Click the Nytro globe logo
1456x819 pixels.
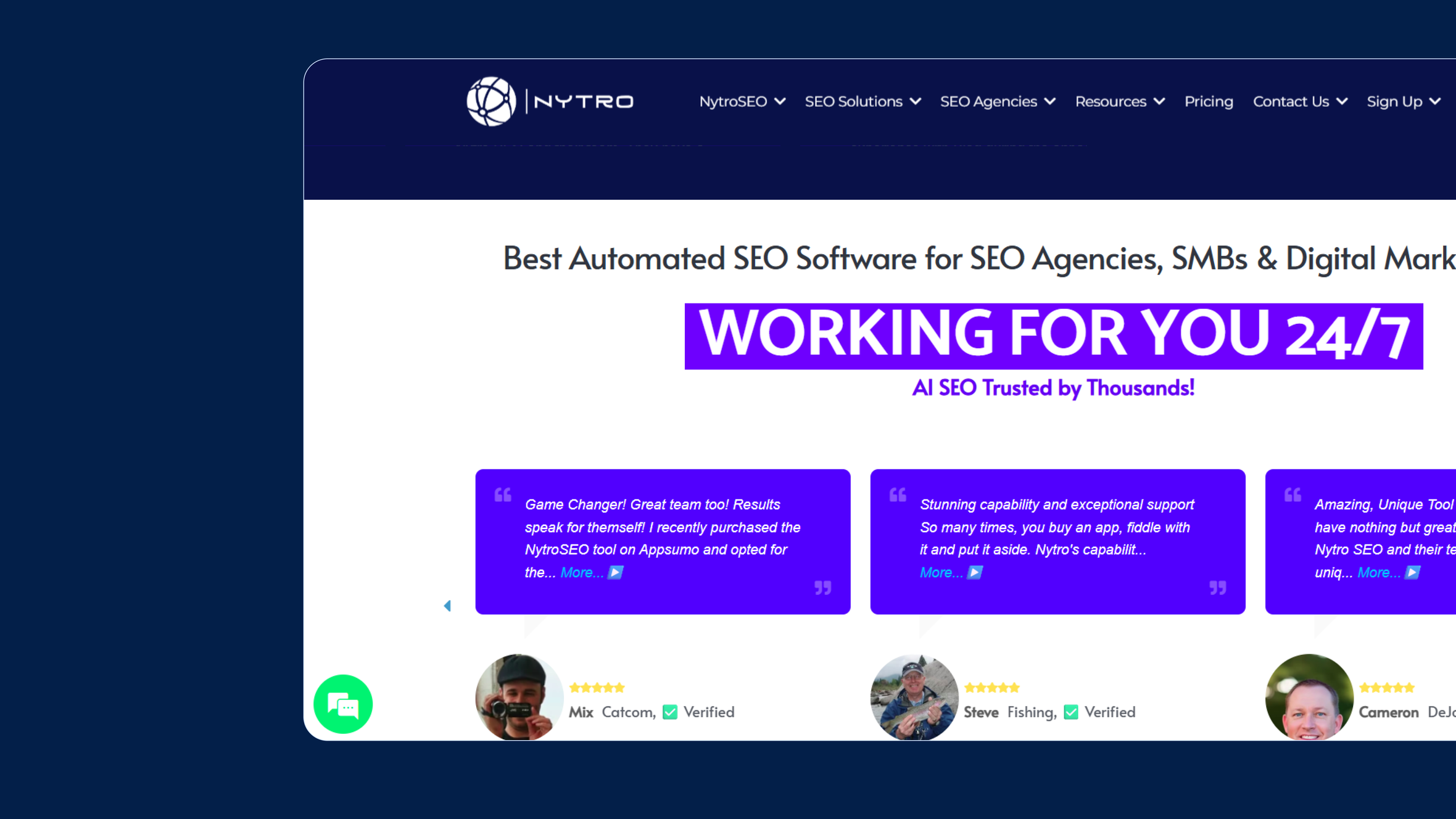pos(491,101)
